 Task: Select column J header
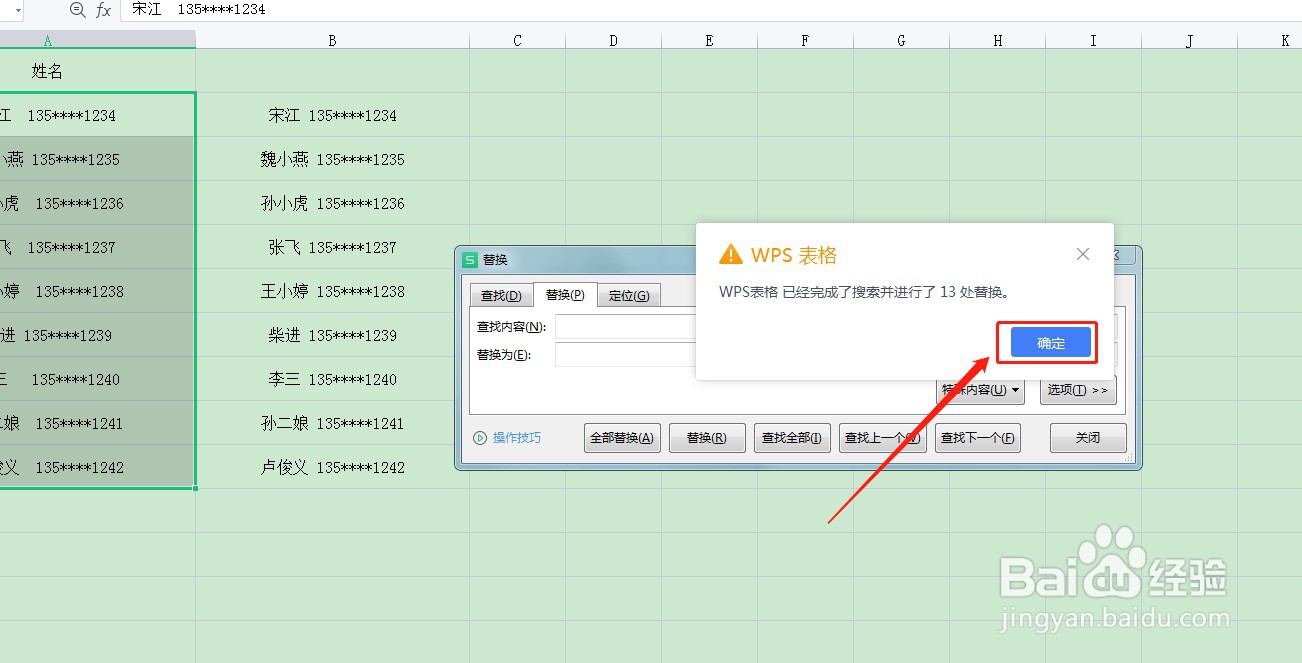(1189, 40)
